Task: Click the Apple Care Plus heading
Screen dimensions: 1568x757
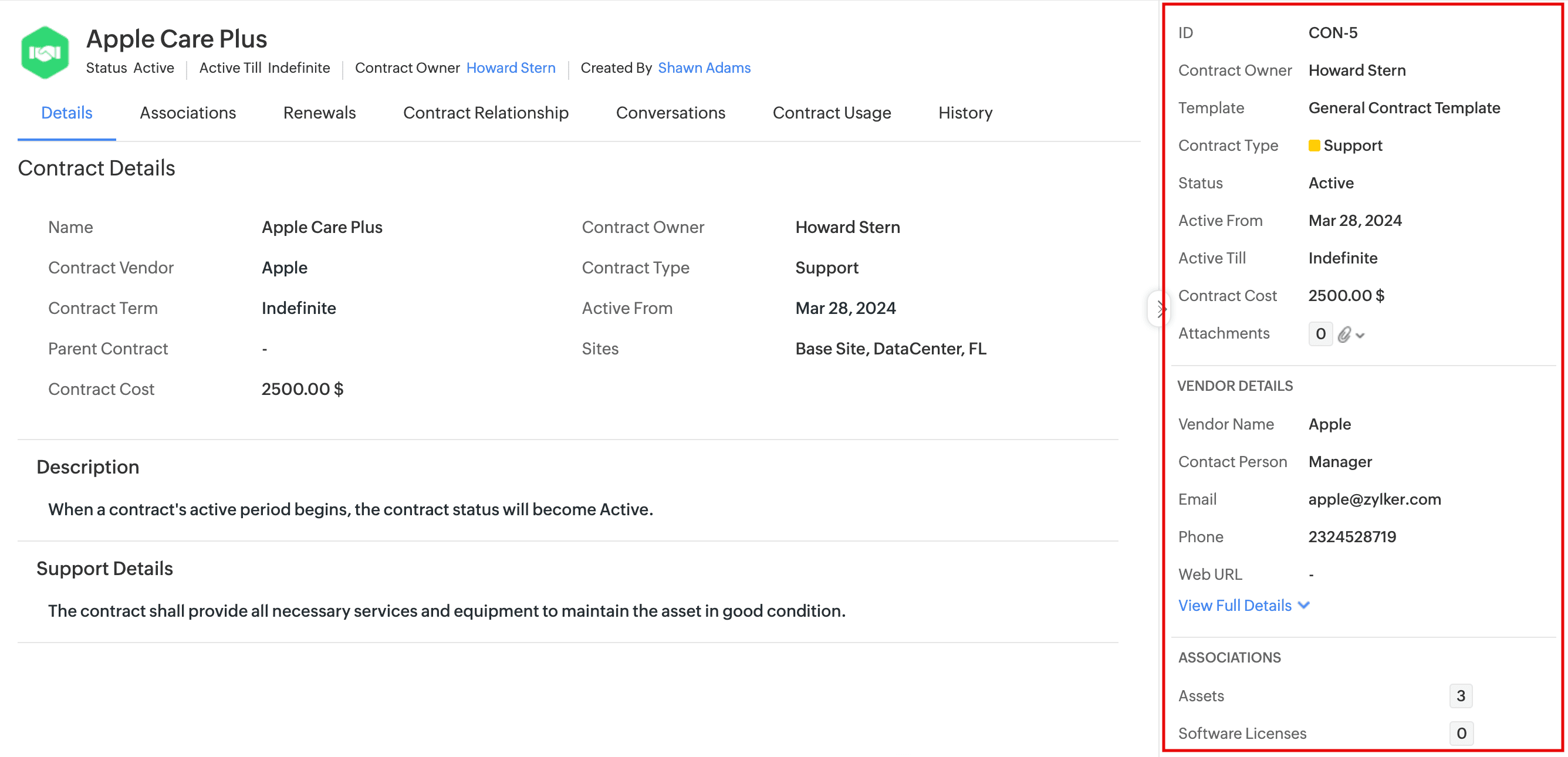Action: coord(177,38)
